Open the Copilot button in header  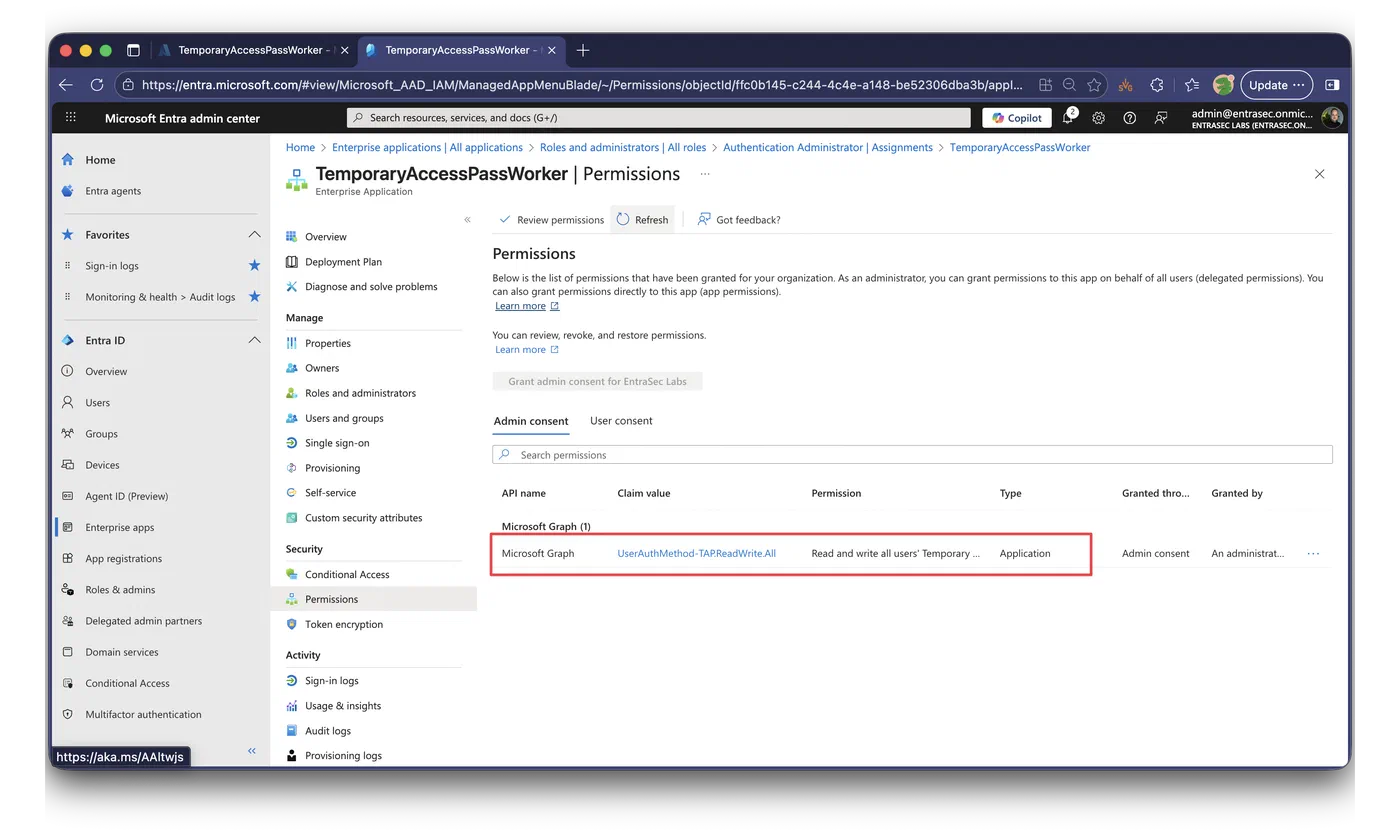tap(1017, 118)
